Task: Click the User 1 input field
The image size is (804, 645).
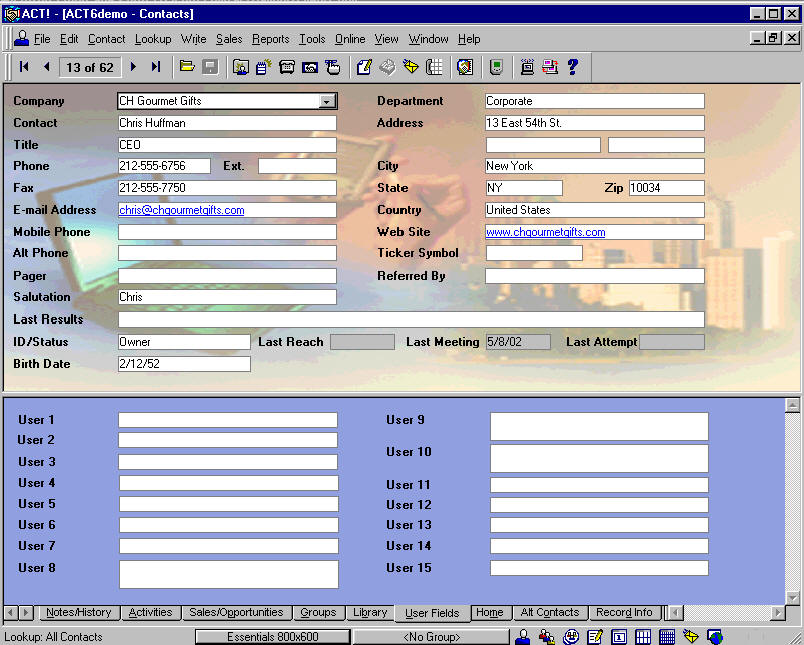Action: pyautogui.click(x=228, y=420)
